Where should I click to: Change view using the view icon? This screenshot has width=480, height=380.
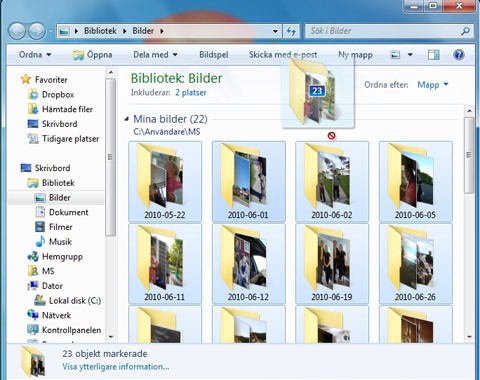pos(395,55)
